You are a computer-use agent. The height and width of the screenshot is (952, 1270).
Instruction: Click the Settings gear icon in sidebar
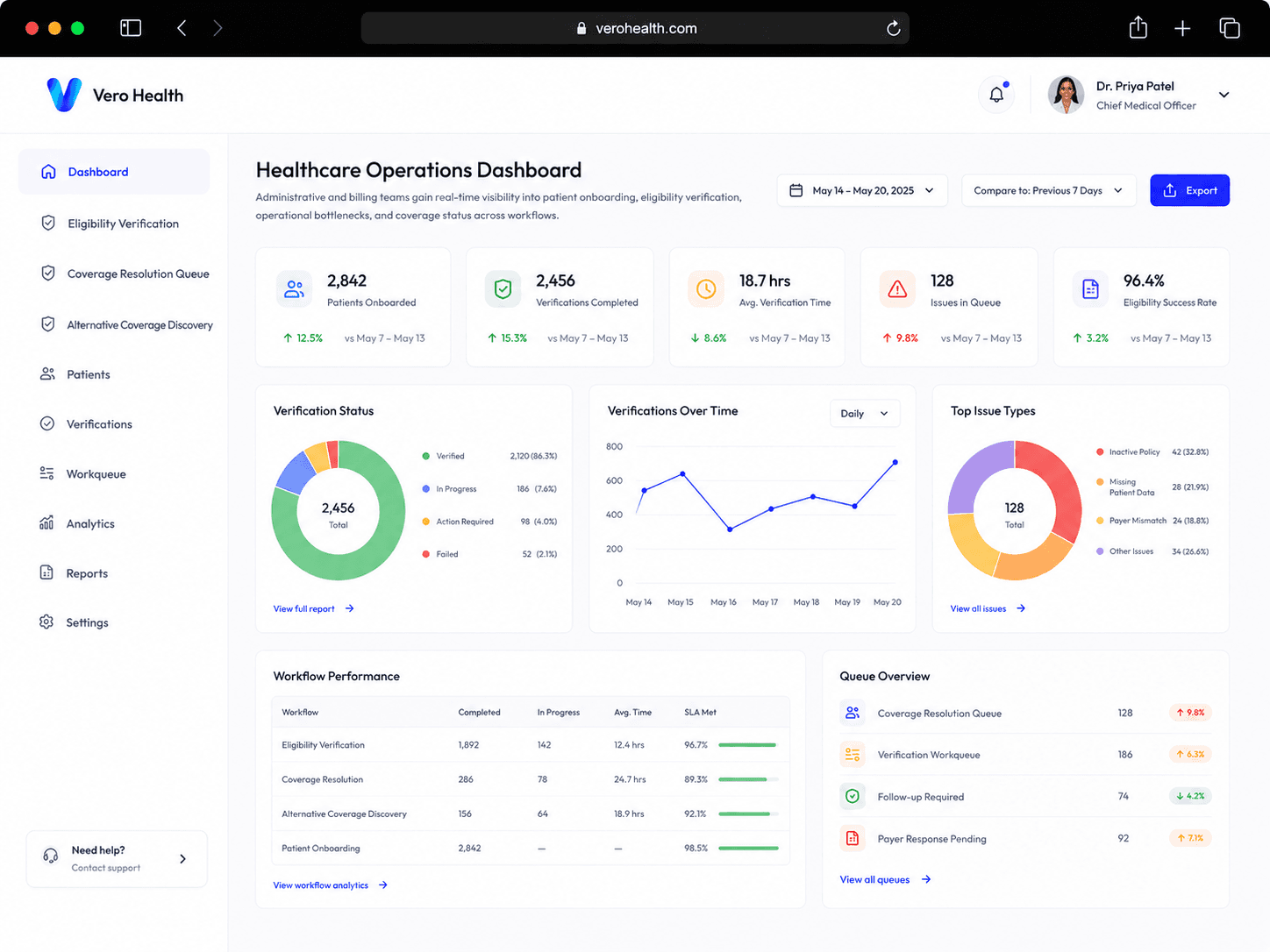[x=46, y=622]
